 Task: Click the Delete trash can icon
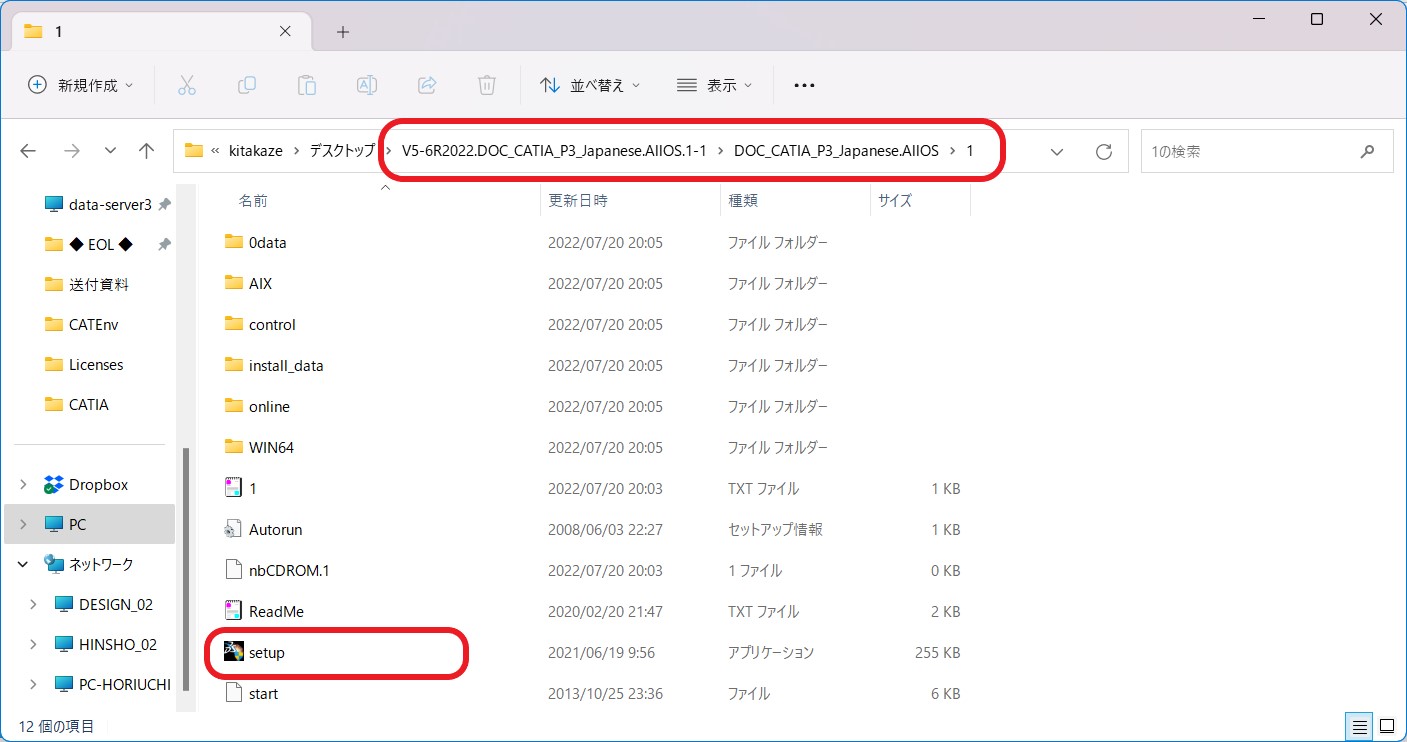(487, 85)
